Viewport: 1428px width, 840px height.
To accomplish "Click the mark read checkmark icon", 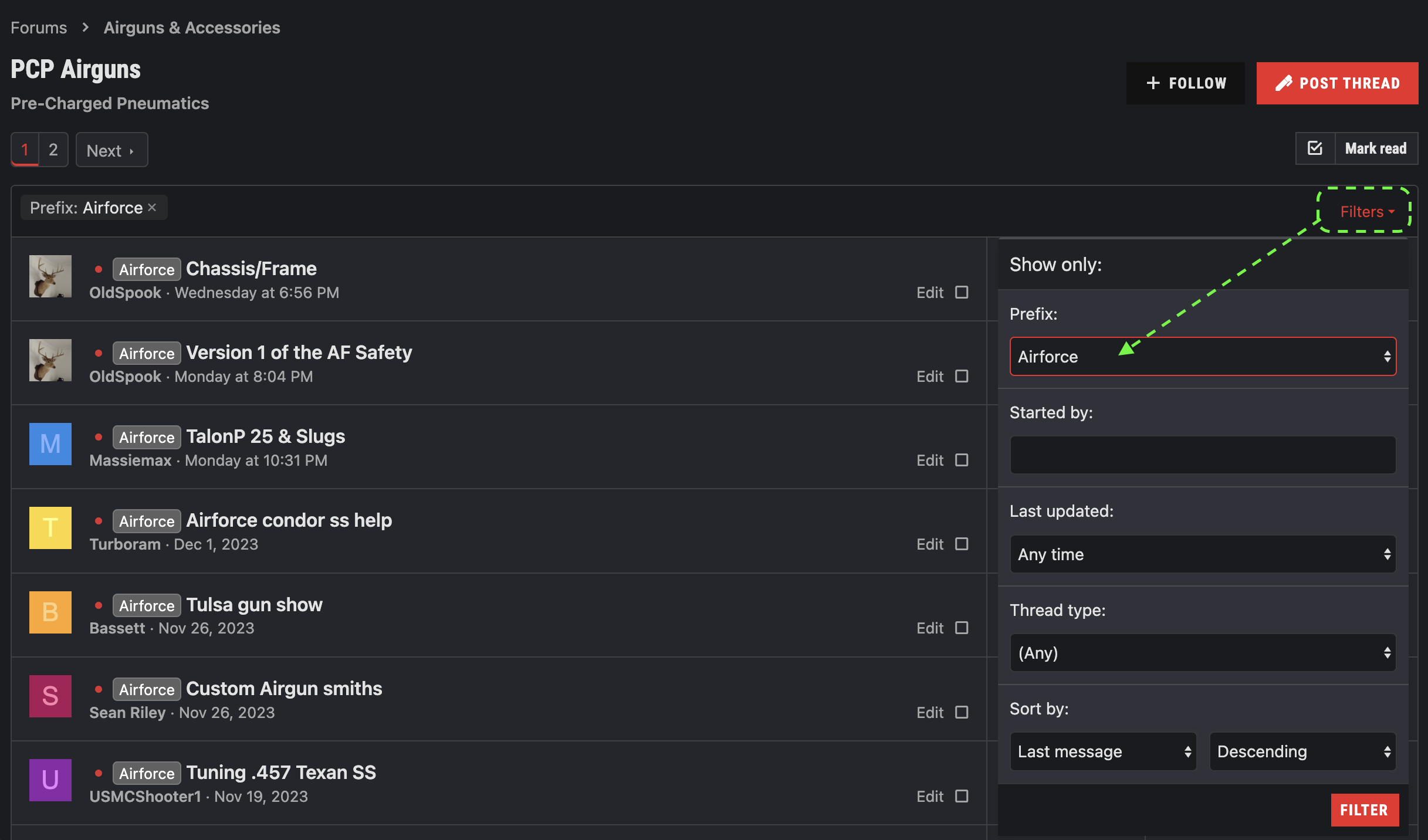I will [1315, 148].
